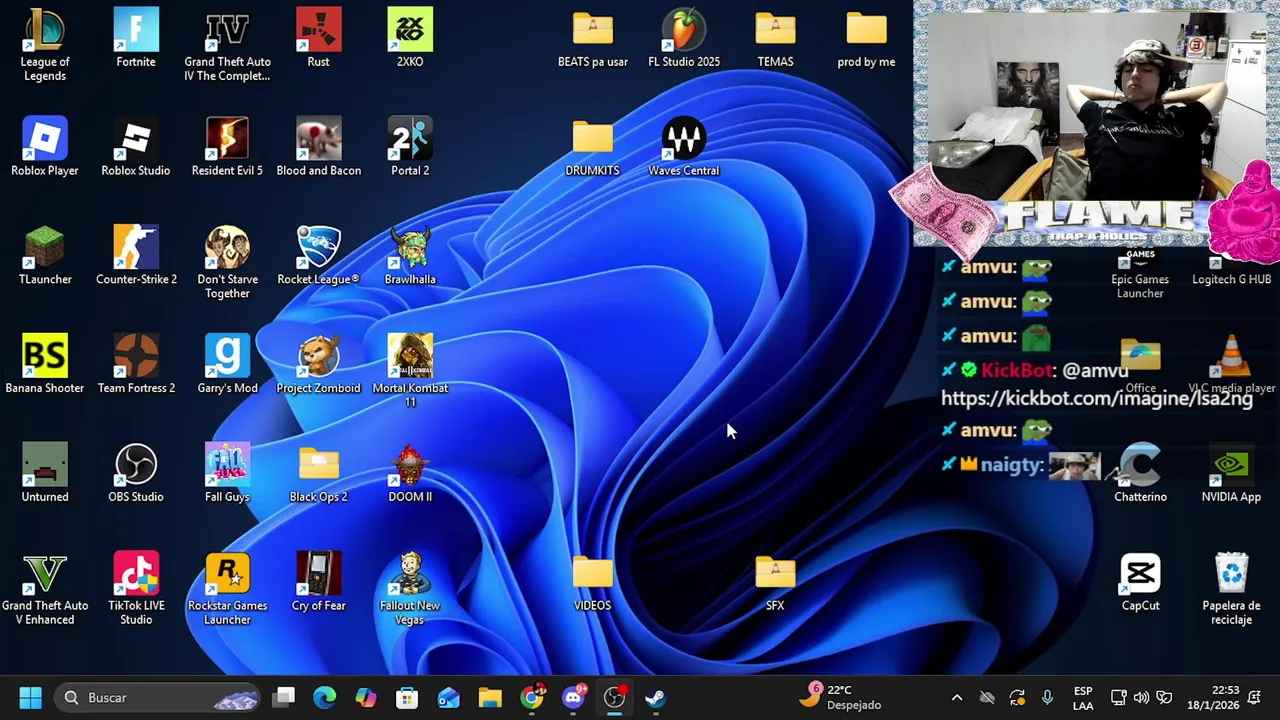Select Grand Theft Auto IV shortcut
This screenshot has height=720, width=1280.
coord(227,44)
